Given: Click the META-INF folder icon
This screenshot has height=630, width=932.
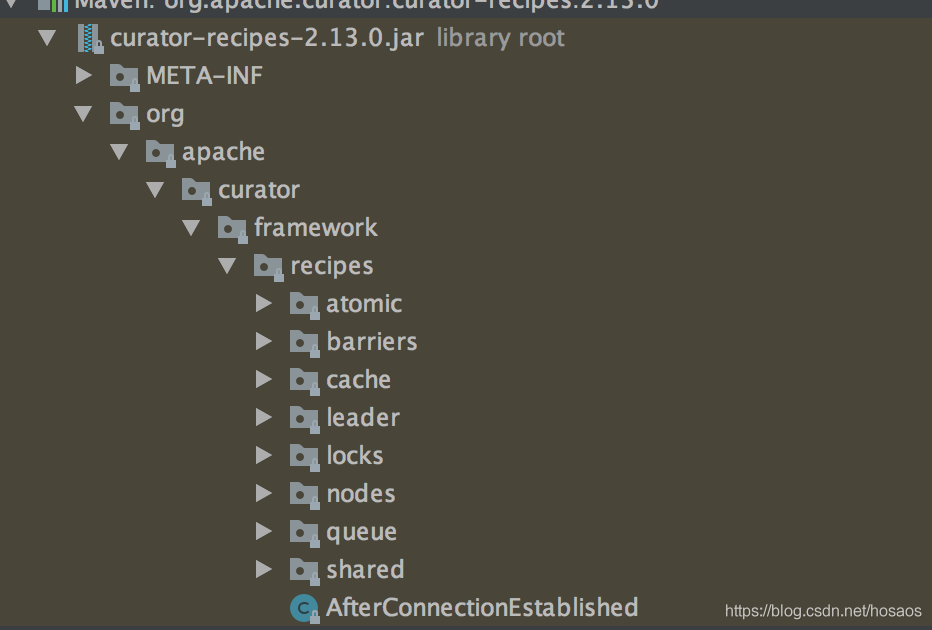Looking at the screenshot, I should [124, 76].
